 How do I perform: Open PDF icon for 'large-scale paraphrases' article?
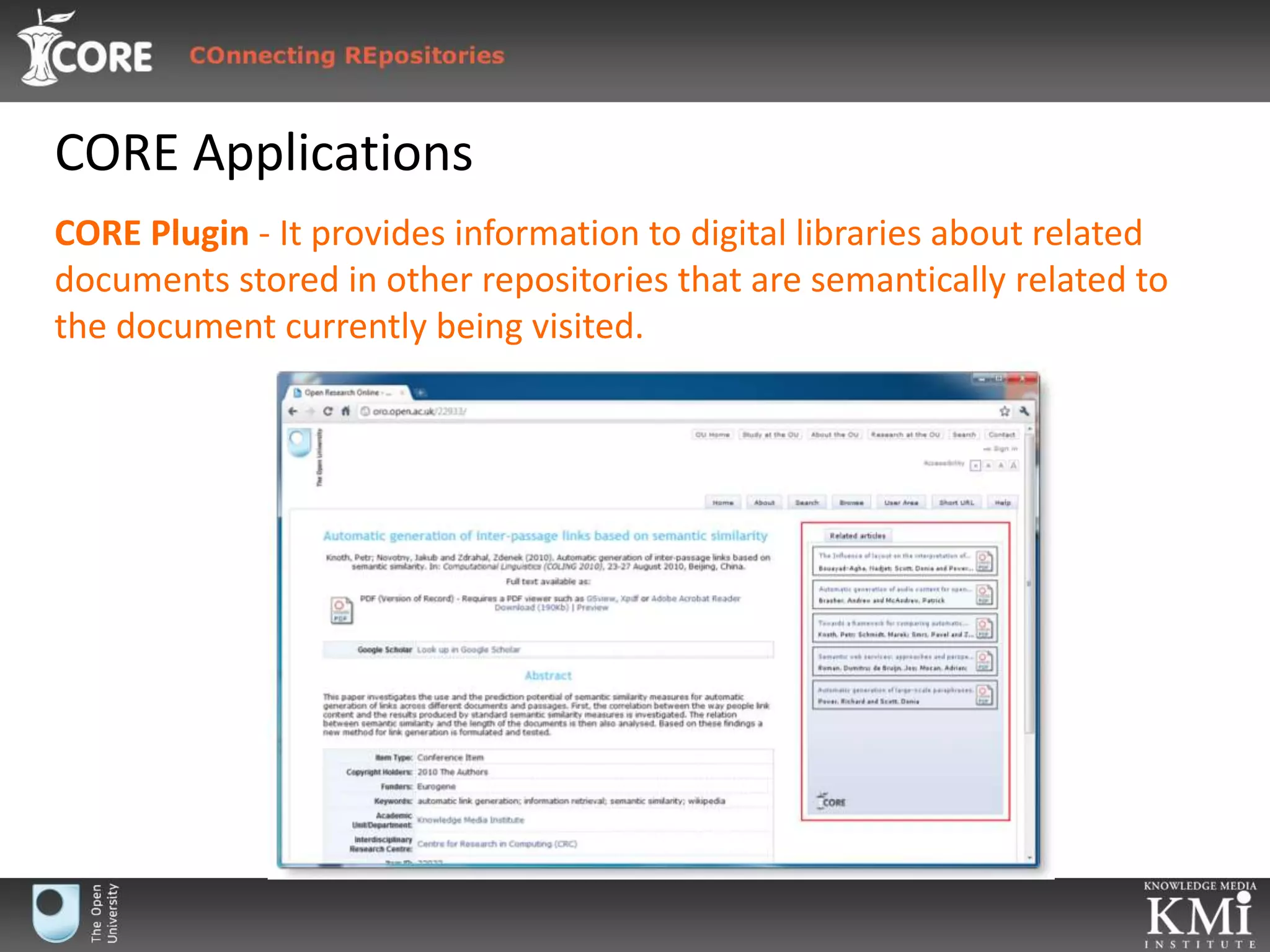point(984,695)
